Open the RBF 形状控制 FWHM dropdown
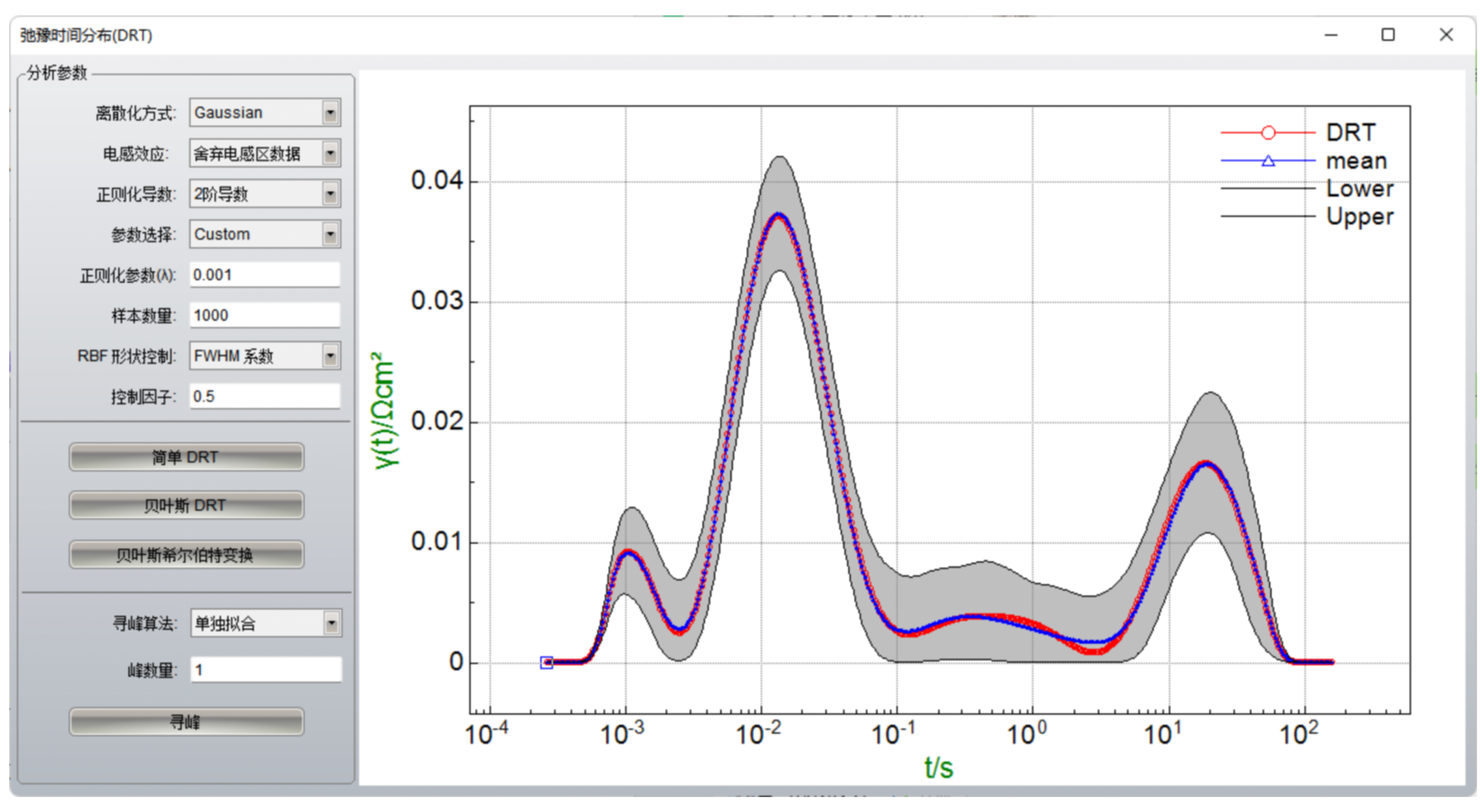The image size is (1480, 812). point(330,356)
